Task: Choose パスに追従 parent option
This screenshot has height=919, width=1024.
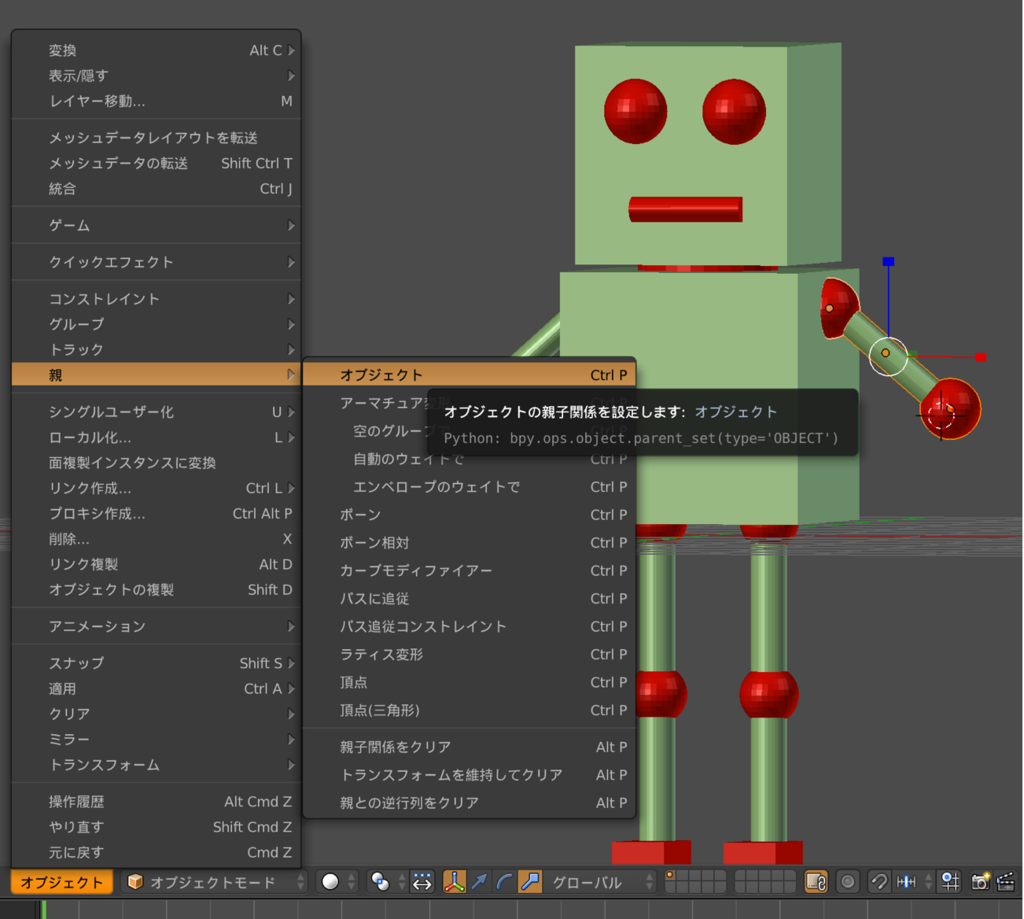Action: 469,598
